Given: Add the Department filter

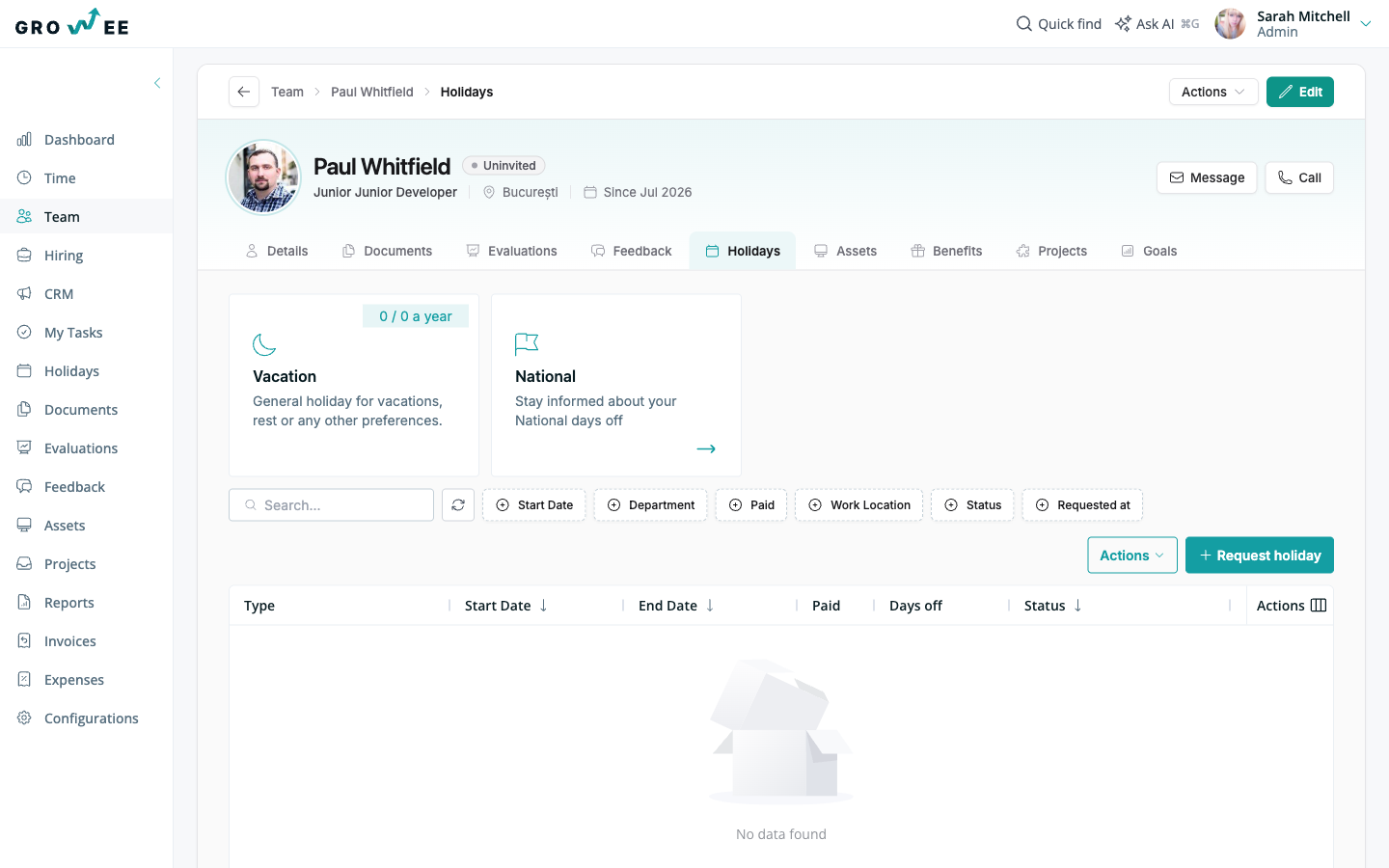Looking at the screenshot, I should [x=651, y=505].
